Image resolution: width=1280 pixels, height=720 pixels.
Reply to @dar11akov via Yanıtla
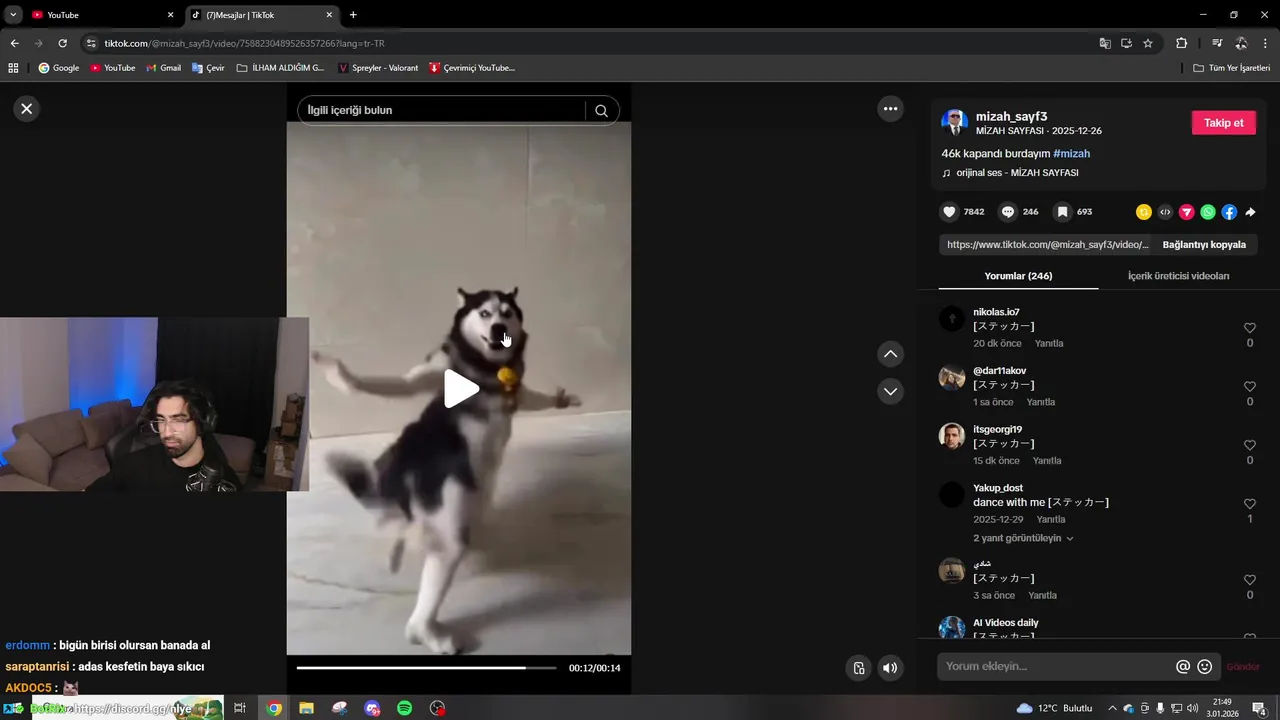pos(1041,402)
